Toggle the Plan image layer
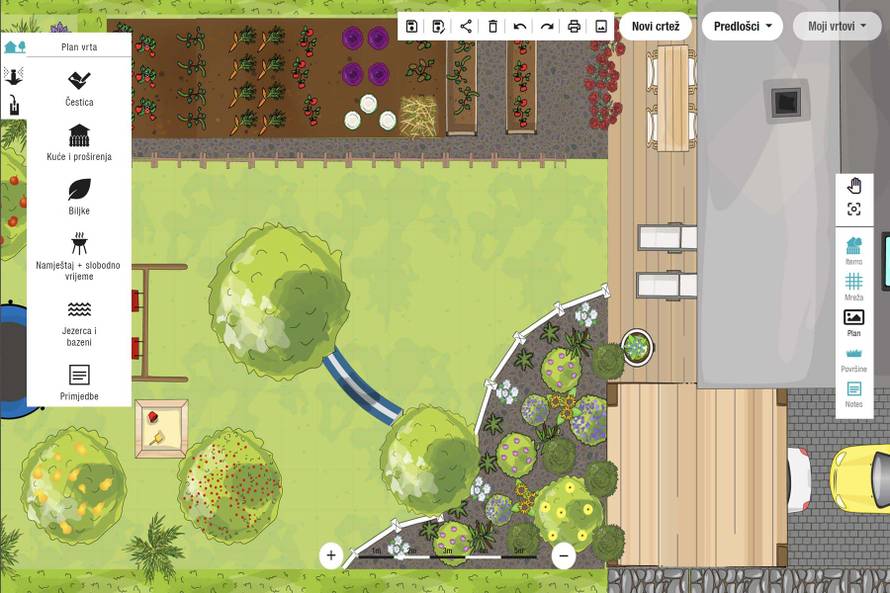 [x=854, y=322]
